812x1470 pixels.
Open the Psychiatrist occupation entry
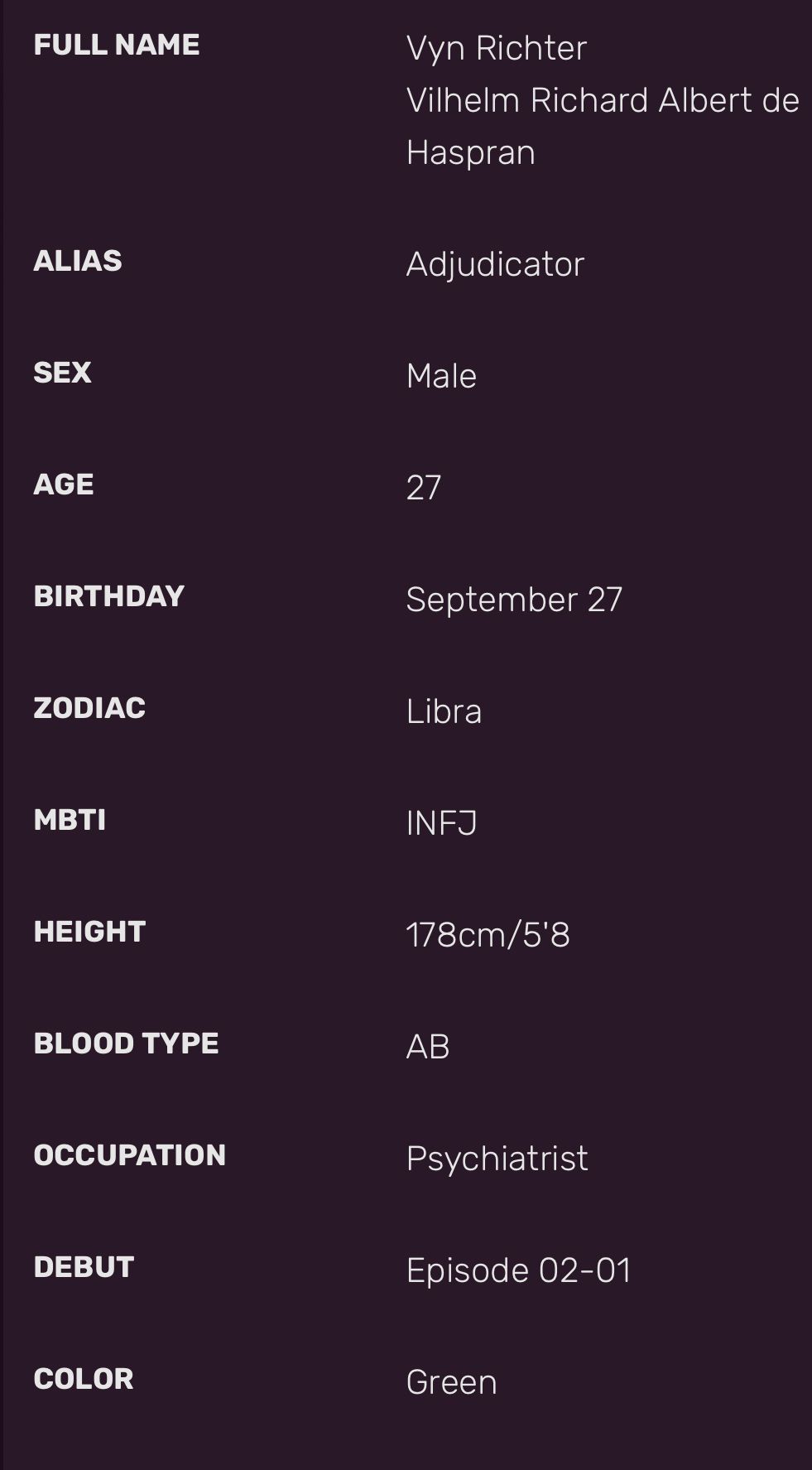(497, 1159)
